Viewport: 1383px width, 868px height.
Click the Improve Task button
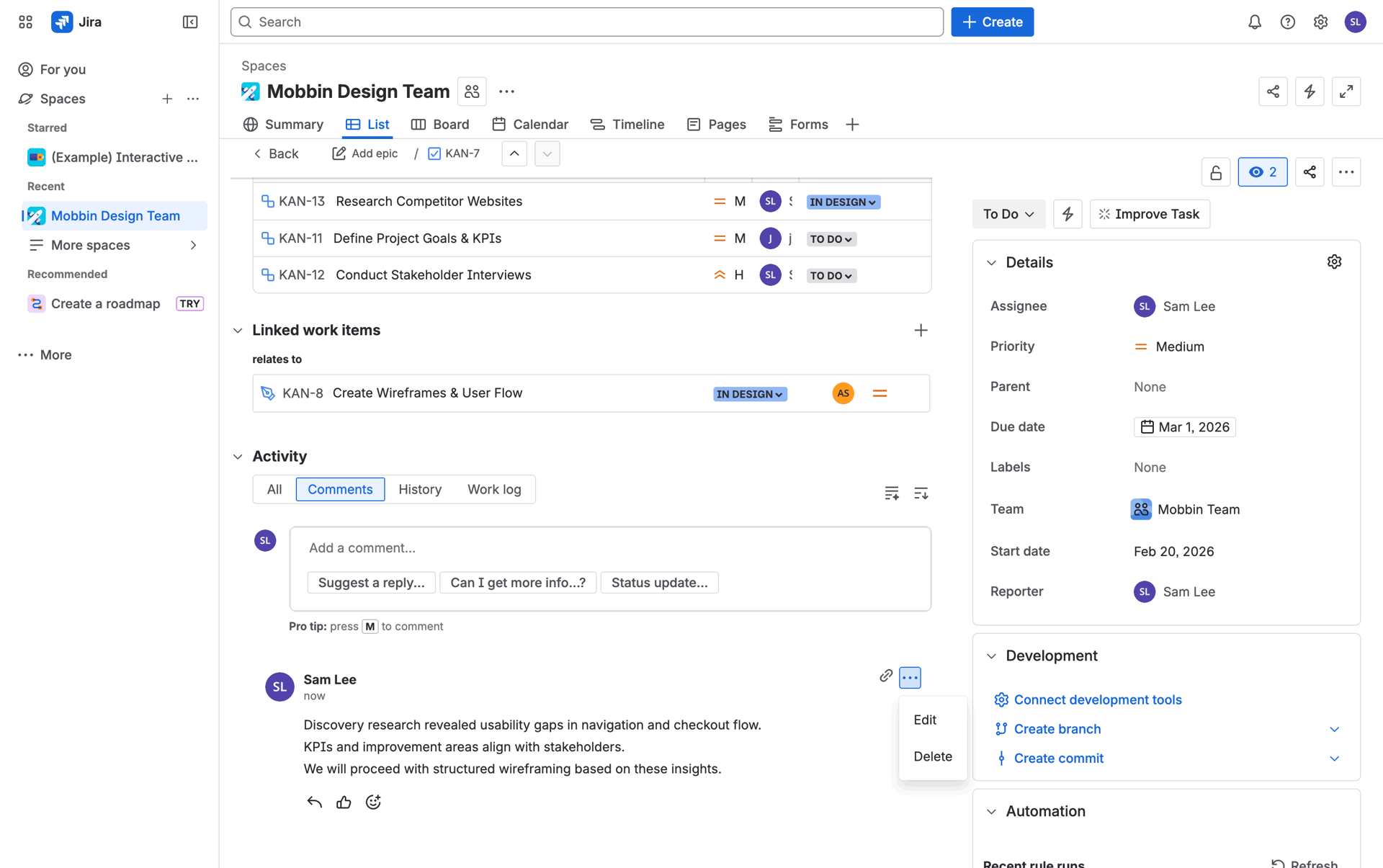pyautogui.click(x=1150, y=214)
